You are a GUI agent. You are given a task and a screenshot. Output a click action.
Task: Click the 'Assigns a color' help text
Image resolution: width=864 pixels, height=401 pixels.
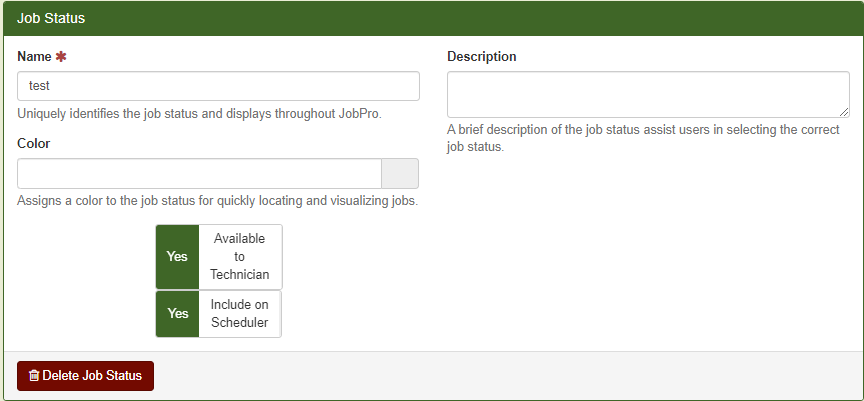pyautogui.click(x=218, y=200)
